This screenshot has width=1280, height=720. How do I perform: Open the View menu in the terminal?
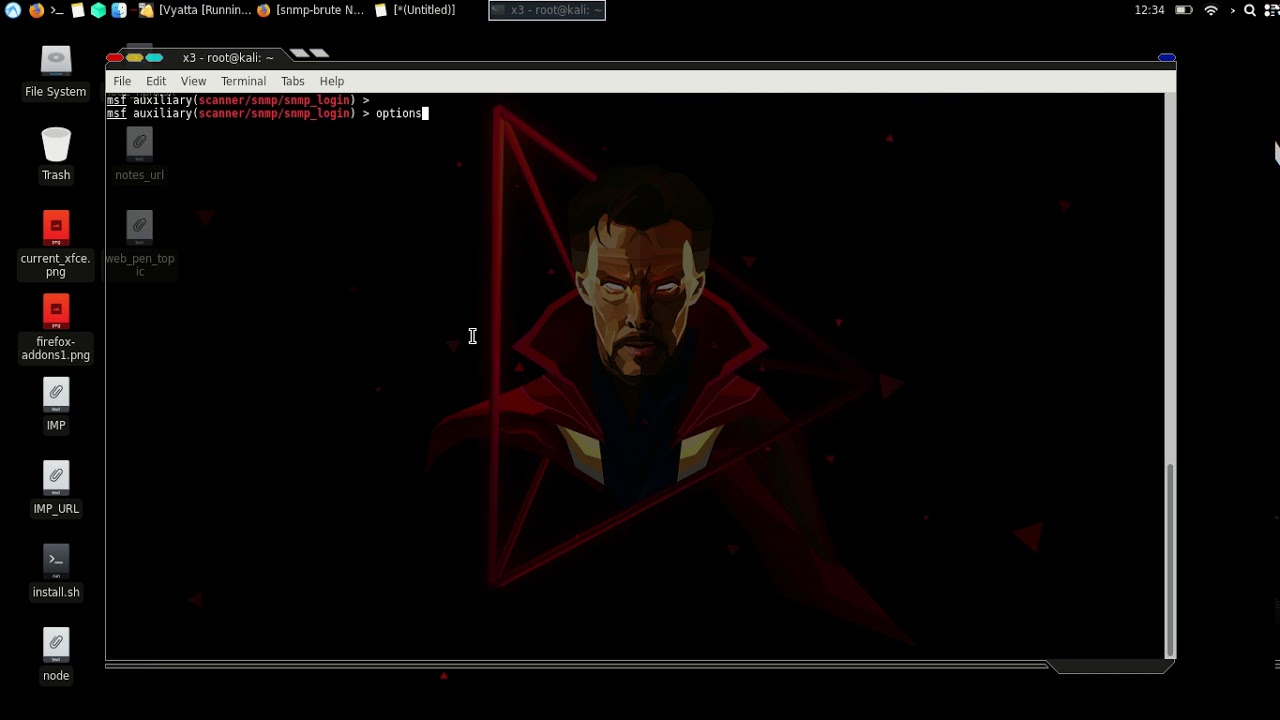[x=193, y=81]
